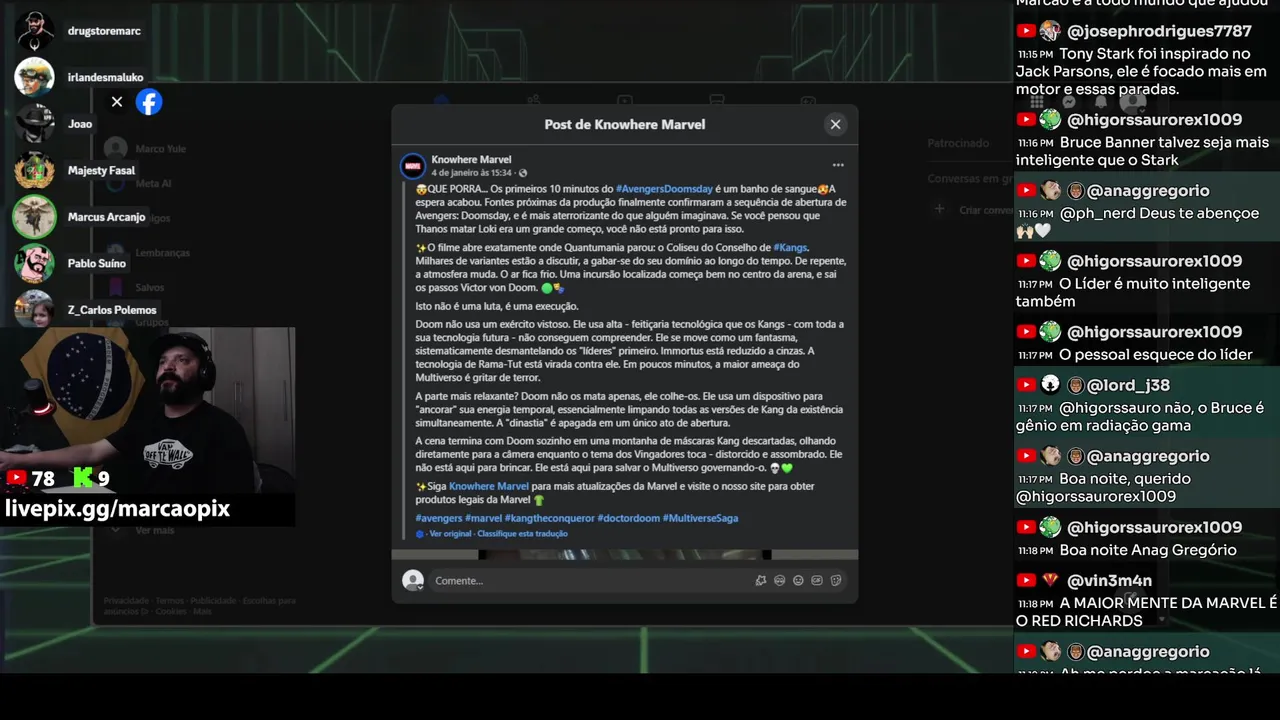Screen dimensions: 1280x720
Task: Open the #marvel hashtag
Action: pos(483,518)
